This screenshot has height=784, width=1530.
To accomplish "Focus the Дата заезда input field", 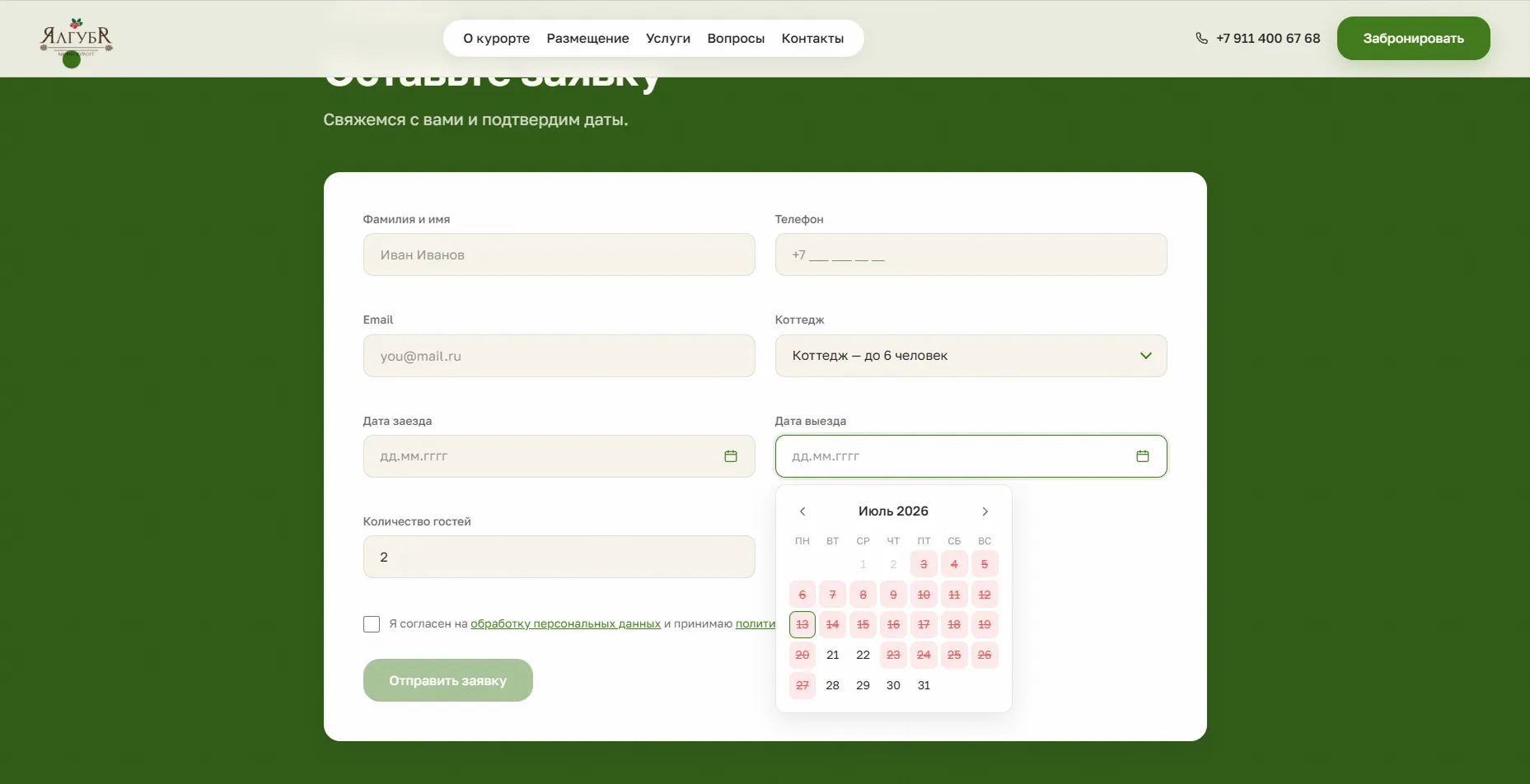I will point(559,456).
